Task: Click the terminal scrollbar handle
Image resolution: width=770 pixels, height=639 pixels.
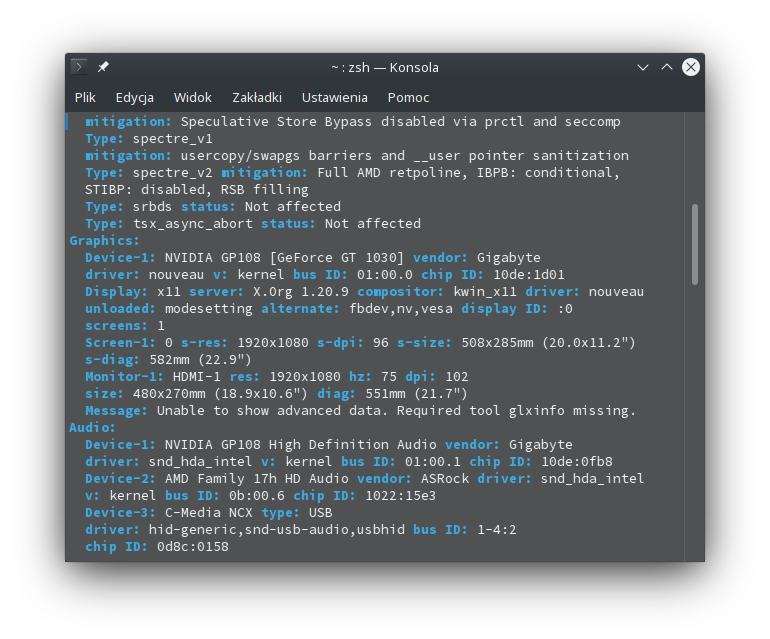Action: [694, 235]
